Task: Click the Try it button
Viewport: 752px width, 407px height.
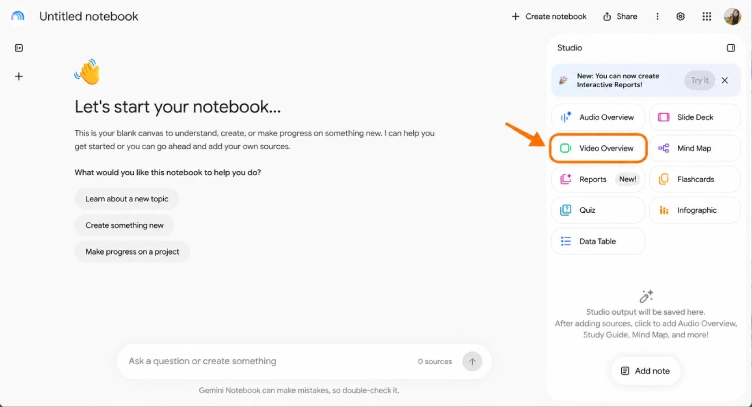Action: pyautogui.click(x=699, y=80)
